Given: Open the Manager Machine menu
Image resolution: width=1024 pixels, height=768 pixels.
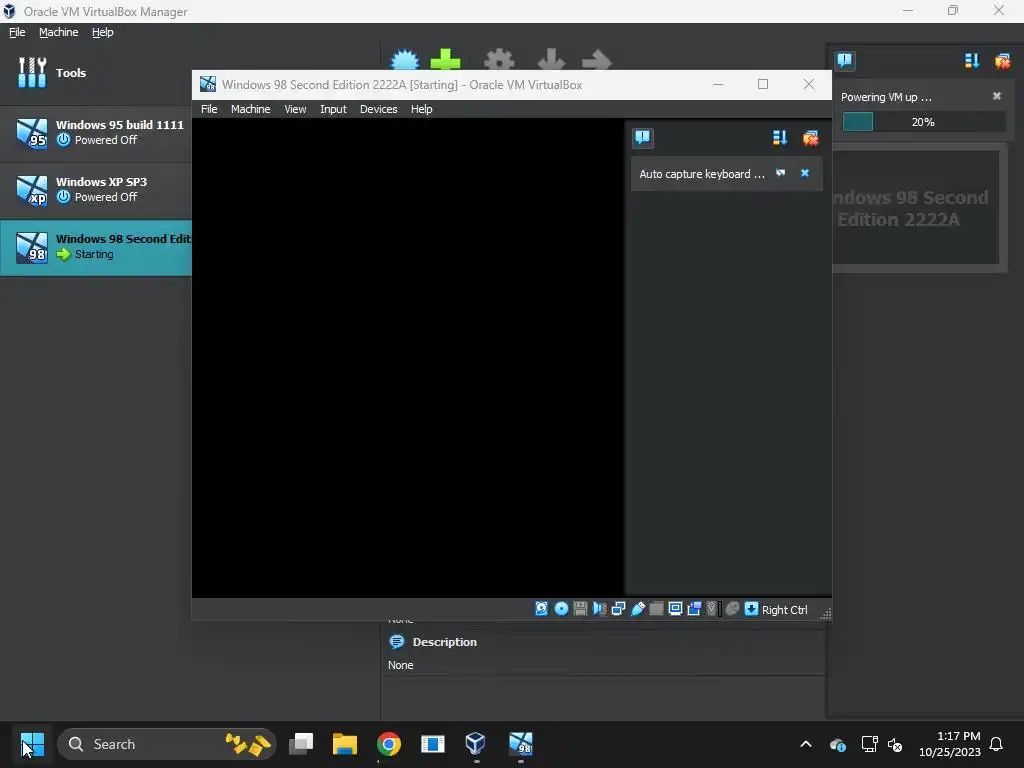Looking at the screenshot, I should click(x=58, y=32).
